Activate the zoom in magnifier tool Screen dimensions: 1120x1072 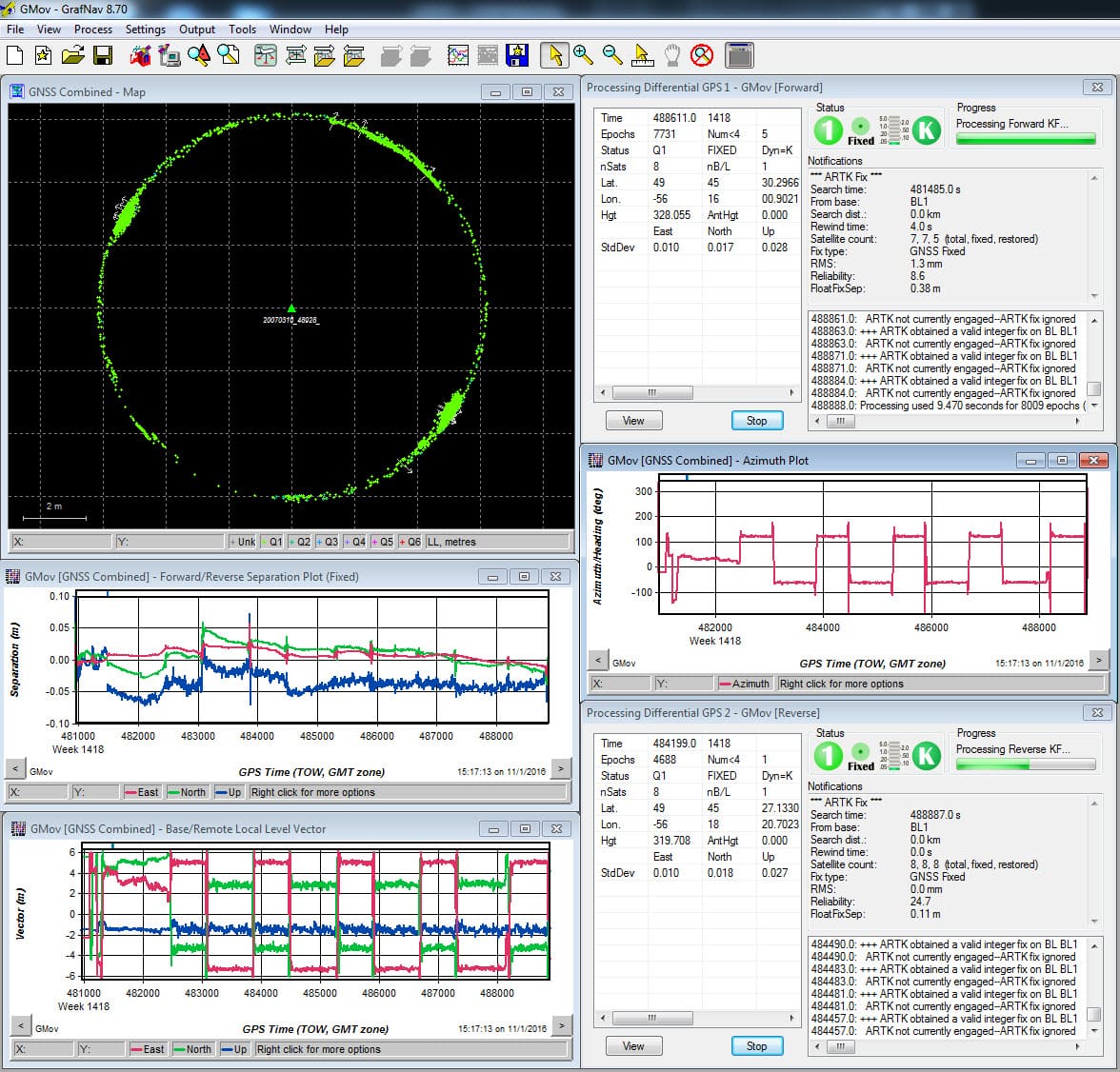[x=584, y=55]
